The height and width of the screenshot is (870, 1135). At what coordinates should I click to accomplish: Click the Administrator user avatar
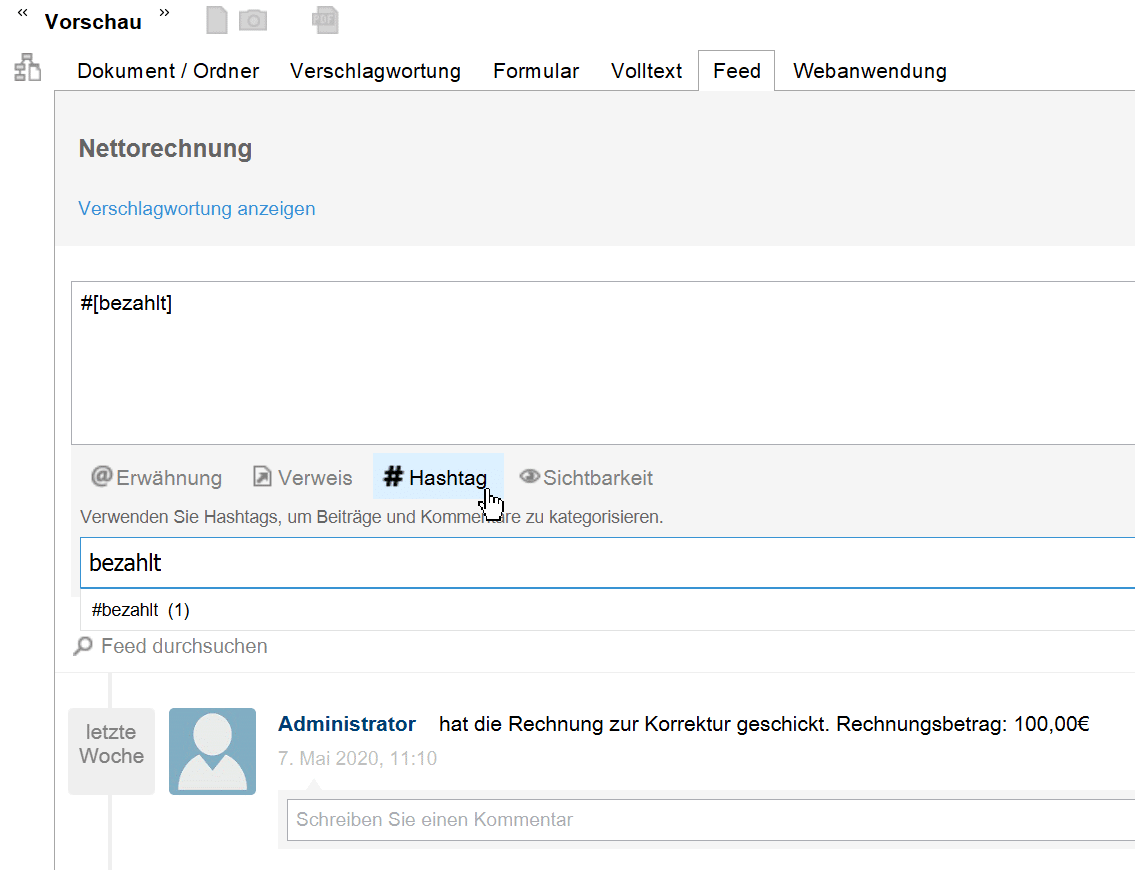tap(212, 751)
